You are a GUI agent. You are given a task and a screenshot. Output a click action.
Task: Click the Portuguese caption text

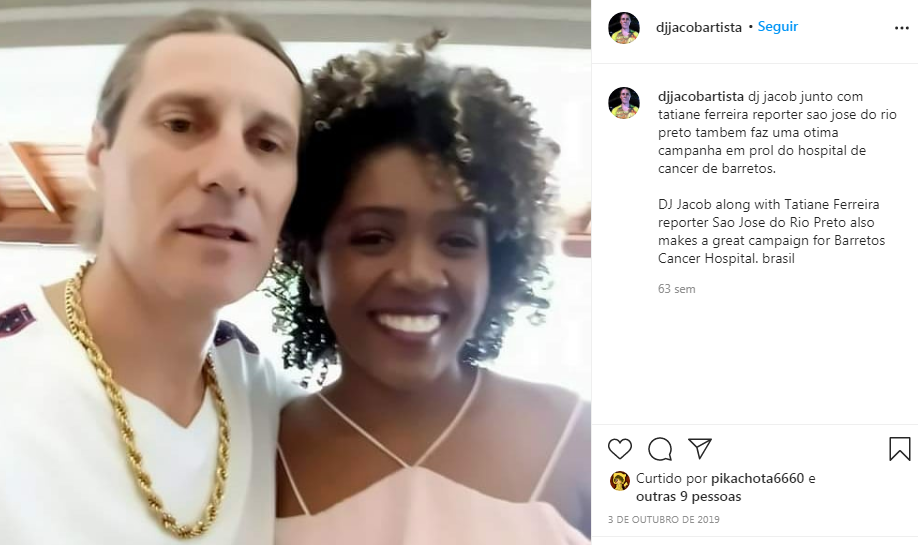coord(777,132)
